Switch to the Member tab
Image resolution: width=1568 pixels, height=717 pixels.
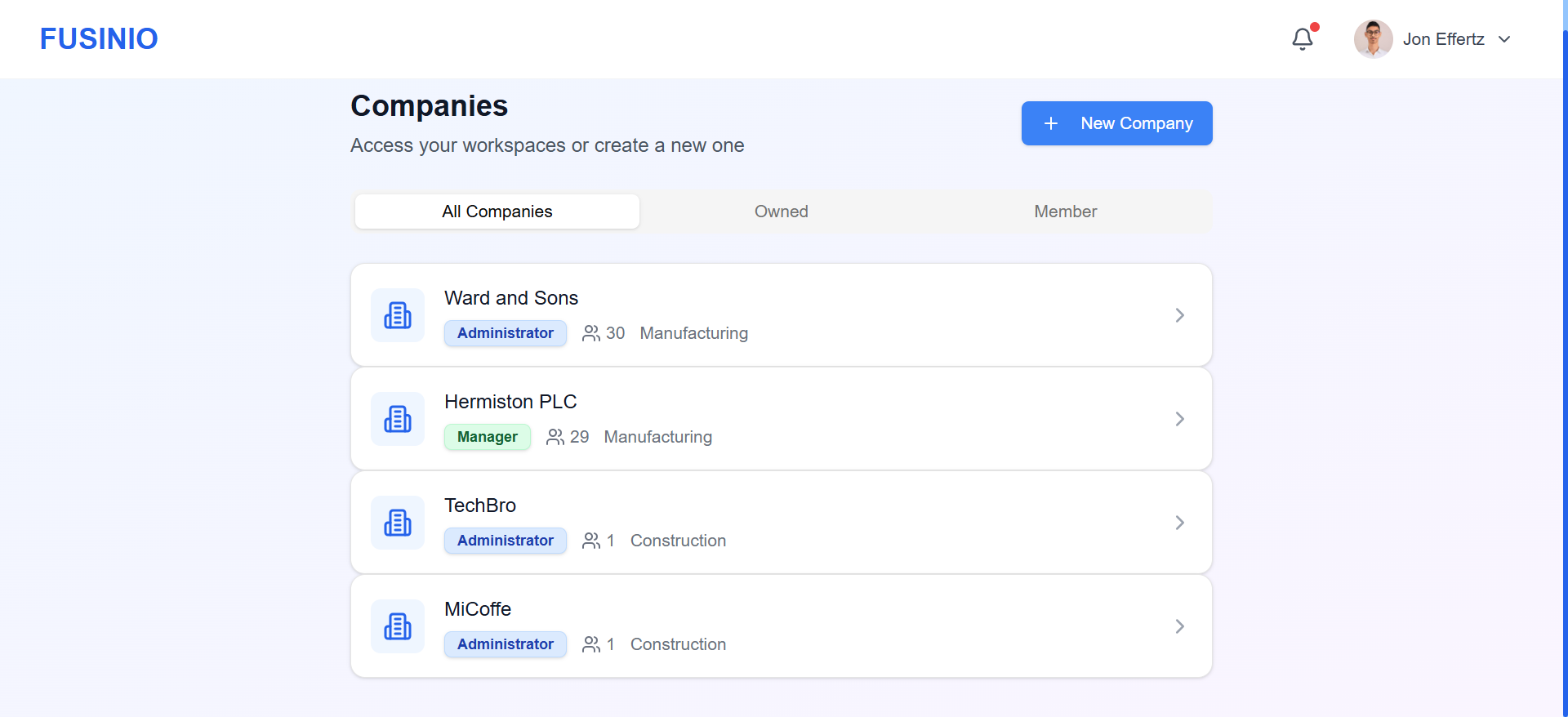(1065, 212)
